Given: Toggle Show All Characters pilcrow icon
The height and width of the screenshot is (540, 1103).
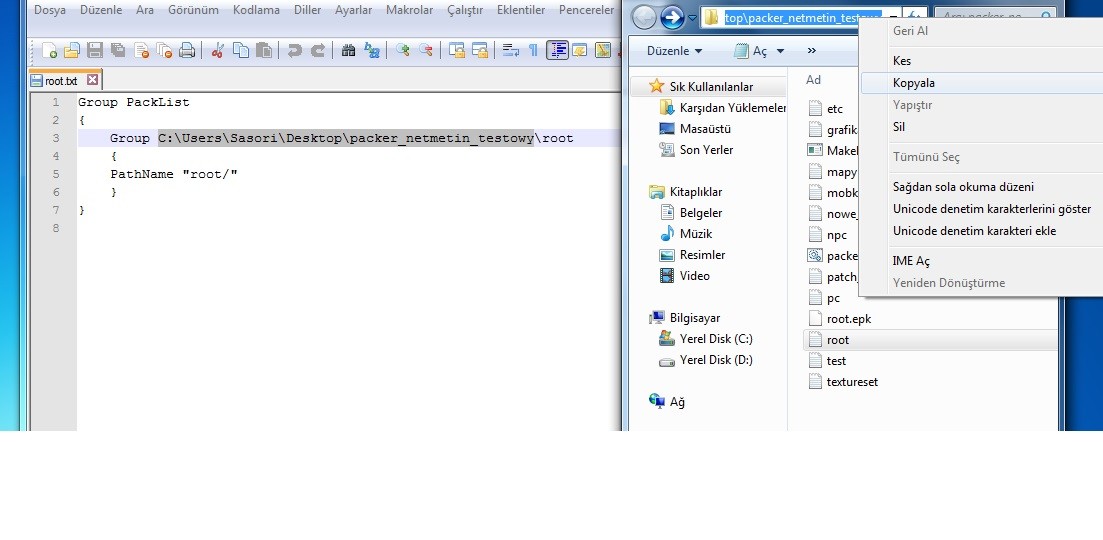Looking at the screenshot, I should click(533, 50).
